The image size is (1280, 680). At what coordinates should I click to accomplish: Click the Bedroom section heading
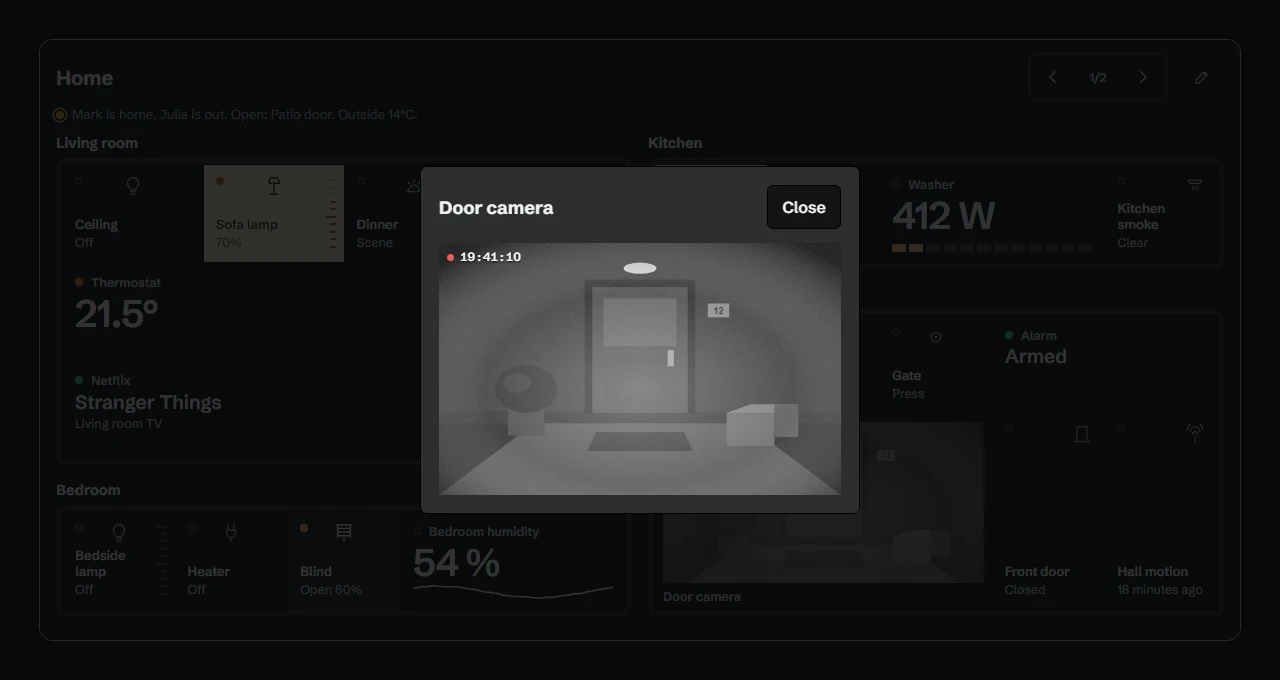88,490
